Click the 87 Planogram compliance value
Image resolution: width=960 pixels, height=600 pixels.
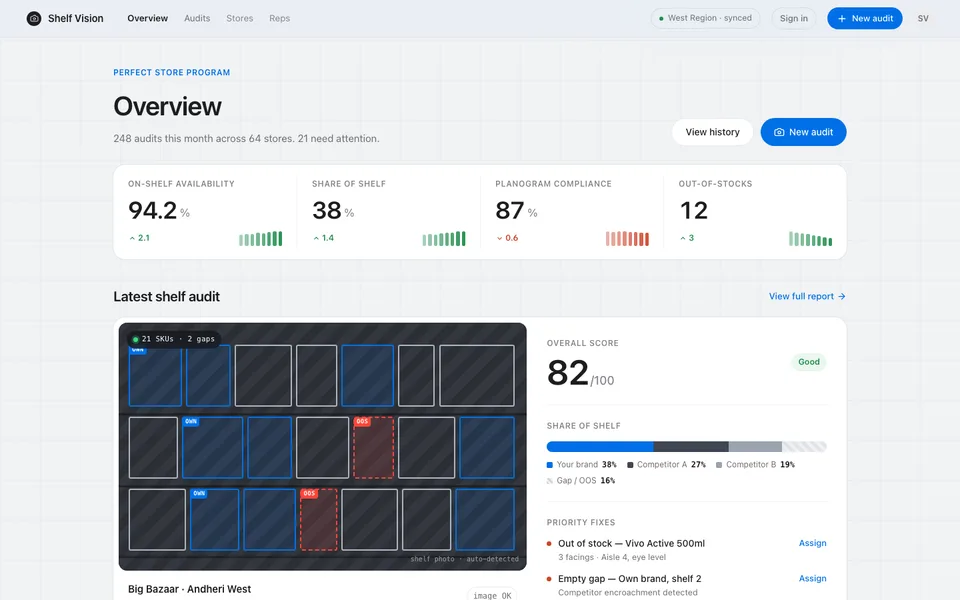click(x=510, y=211)
